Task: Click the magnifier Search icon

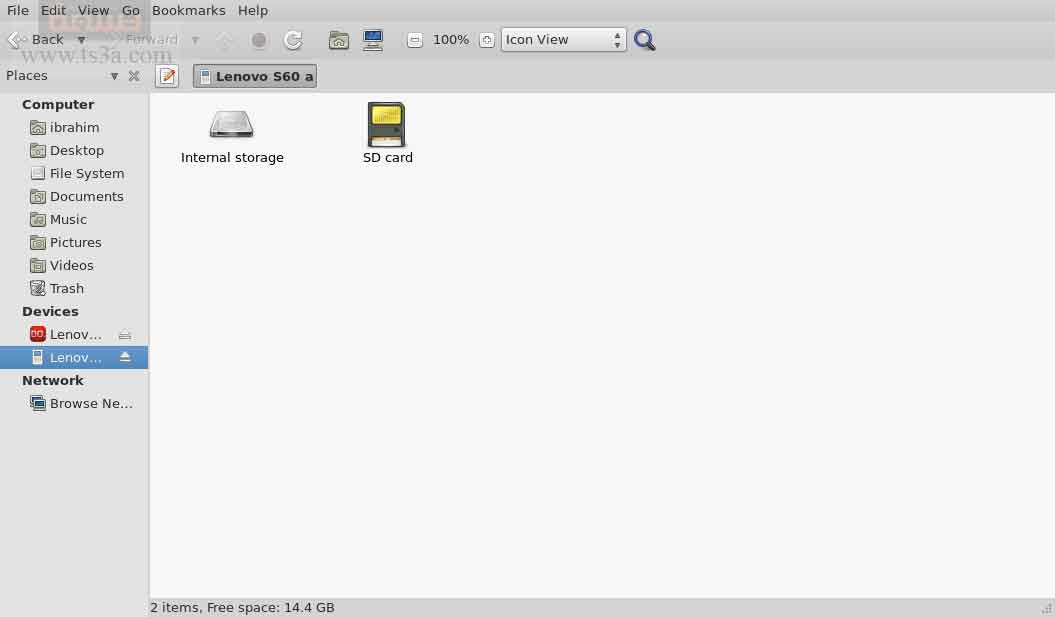Action: [644, 40]
